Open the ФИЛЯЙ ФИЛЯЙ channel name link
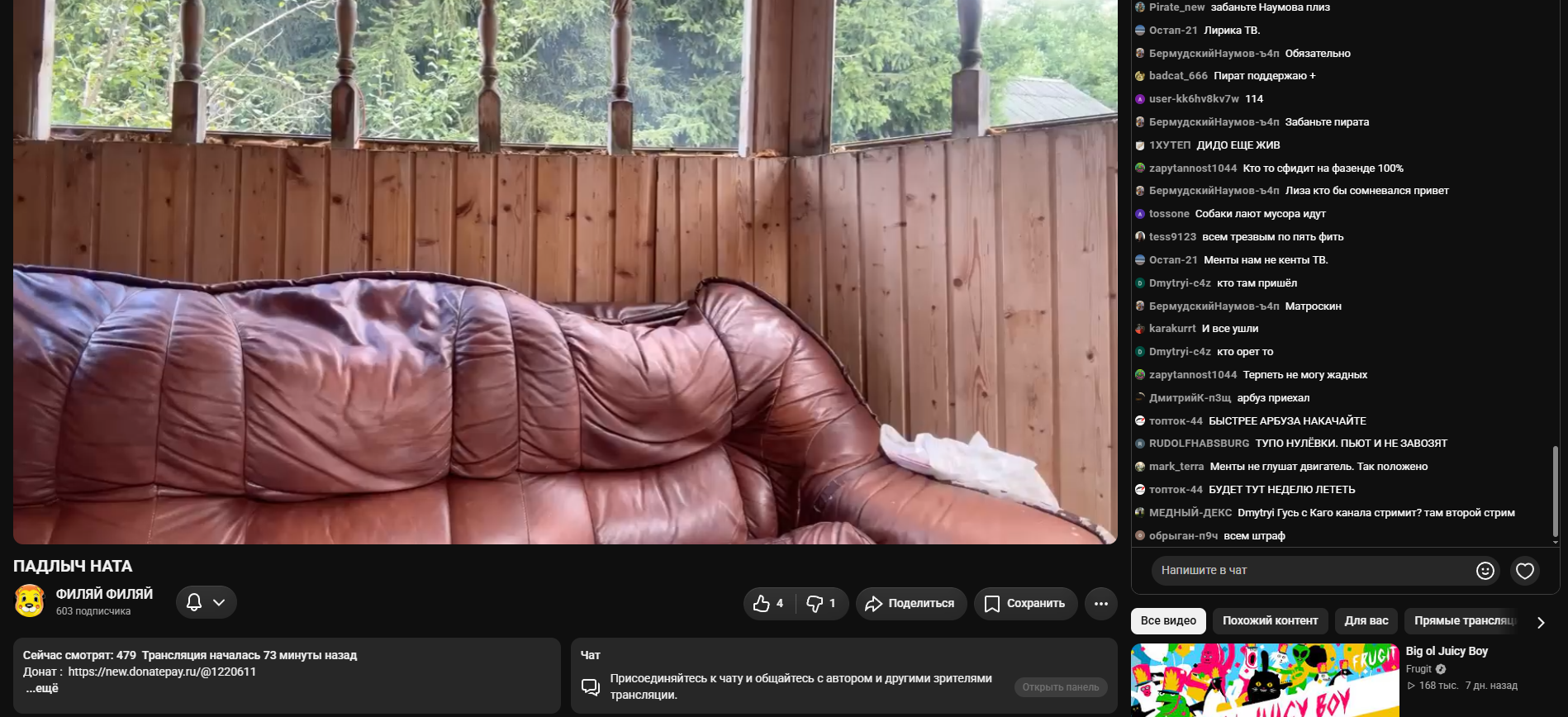Viewport: 1568px width, 717px height. coord(104,594)
